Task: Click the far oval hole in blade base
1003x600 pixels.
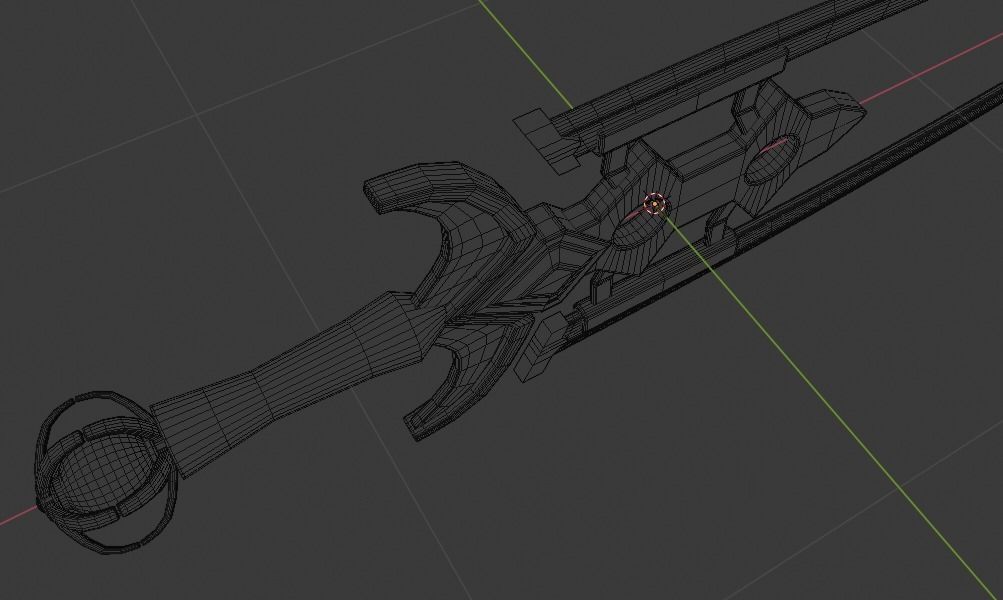Action: coord(772,158)
